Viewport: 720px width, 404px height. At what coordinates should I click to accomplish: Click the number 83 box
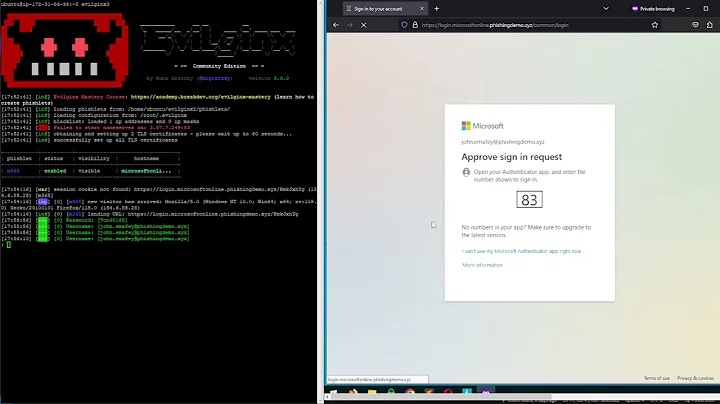529,200
